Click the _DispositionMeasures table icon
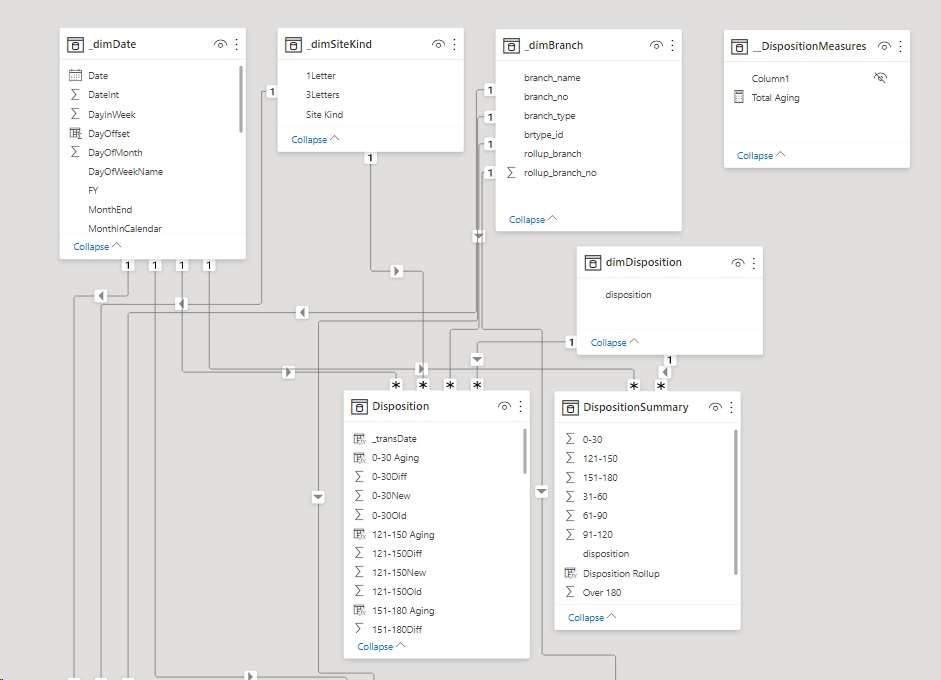This screenshot has height=680, width=941. (x=739, y=47)
